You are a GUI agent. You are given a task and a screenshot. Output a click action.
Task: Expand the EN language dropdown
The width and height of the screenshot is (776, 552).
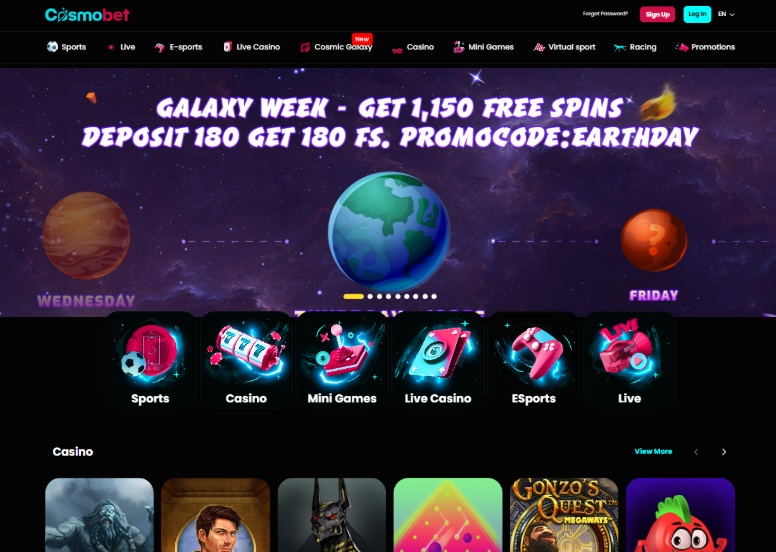(726, 14)
